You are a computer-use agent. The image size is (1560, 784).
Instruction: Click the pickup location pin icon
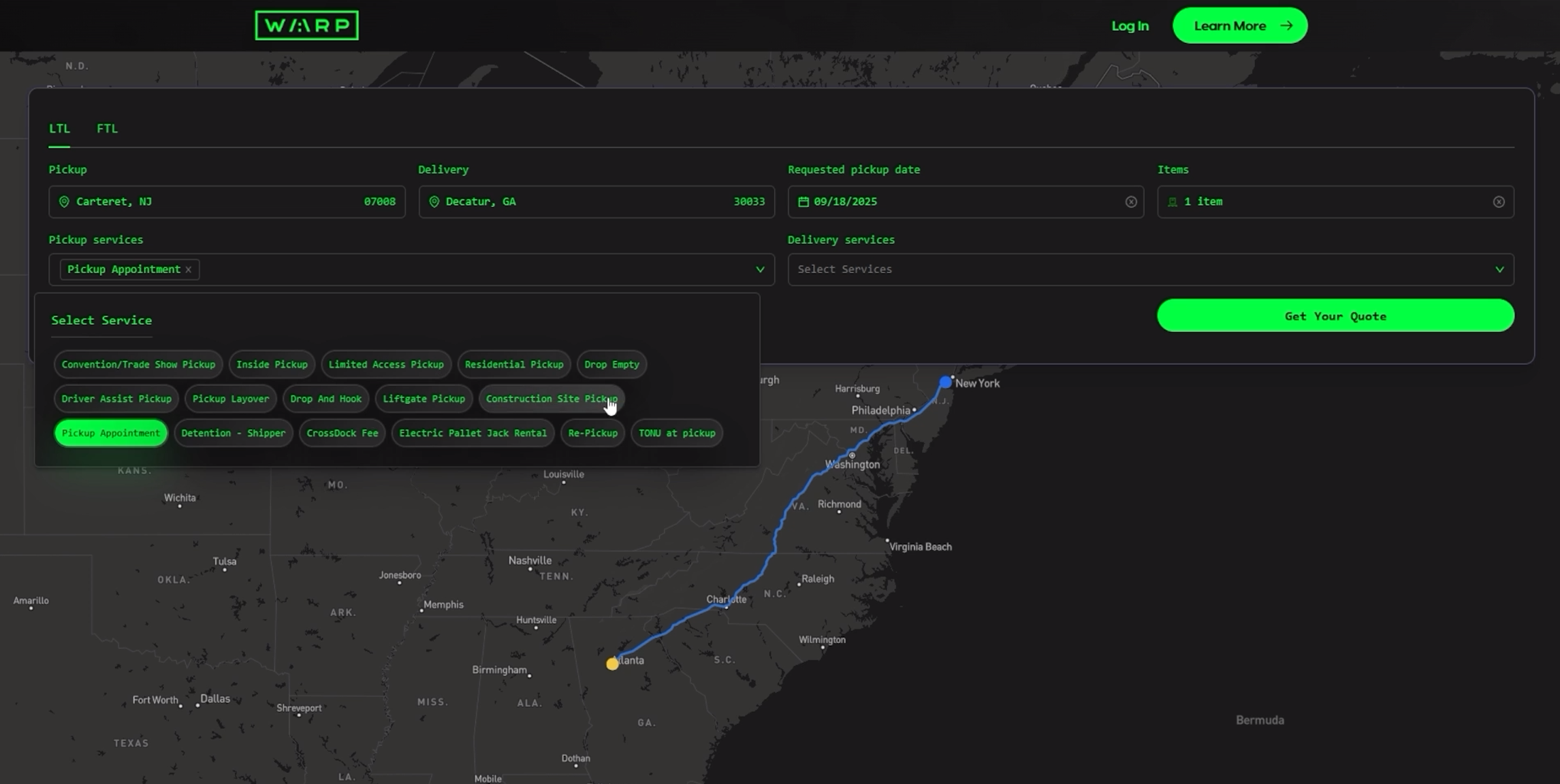(x=64, y=201)
